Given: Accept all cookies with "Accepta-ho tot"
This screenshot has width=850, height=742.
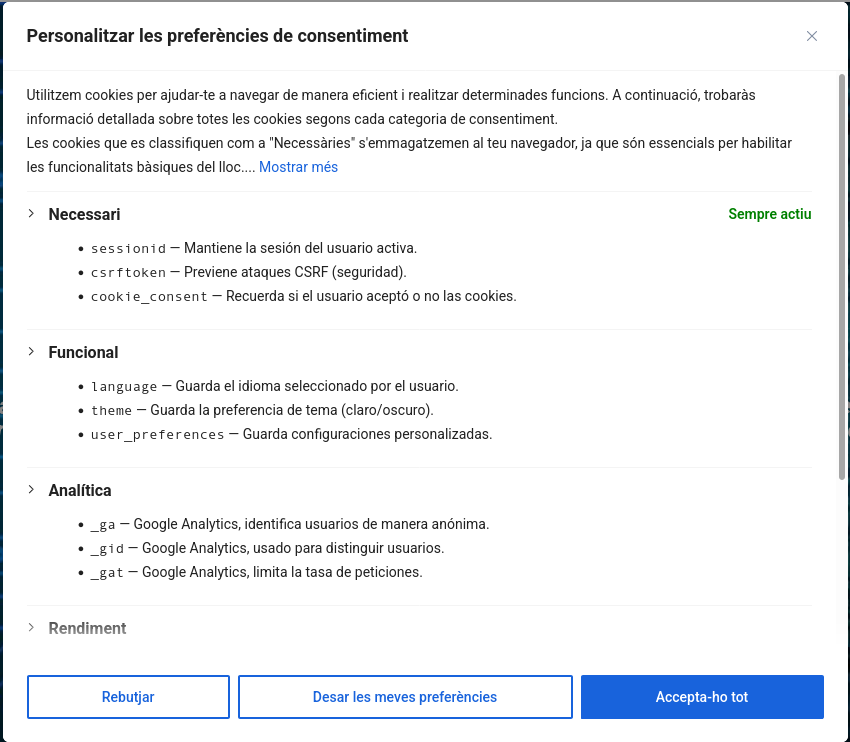Looking at the screenshot, I should click(702, 697).
